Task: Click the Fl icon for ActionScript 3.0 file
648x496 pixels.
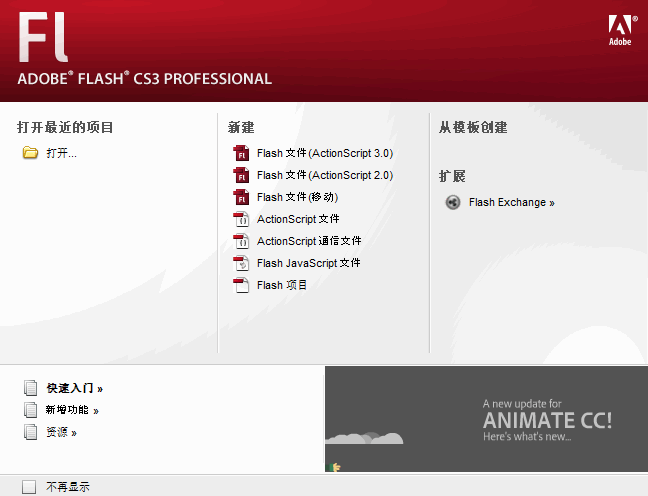Action: [x=241, y=153]
